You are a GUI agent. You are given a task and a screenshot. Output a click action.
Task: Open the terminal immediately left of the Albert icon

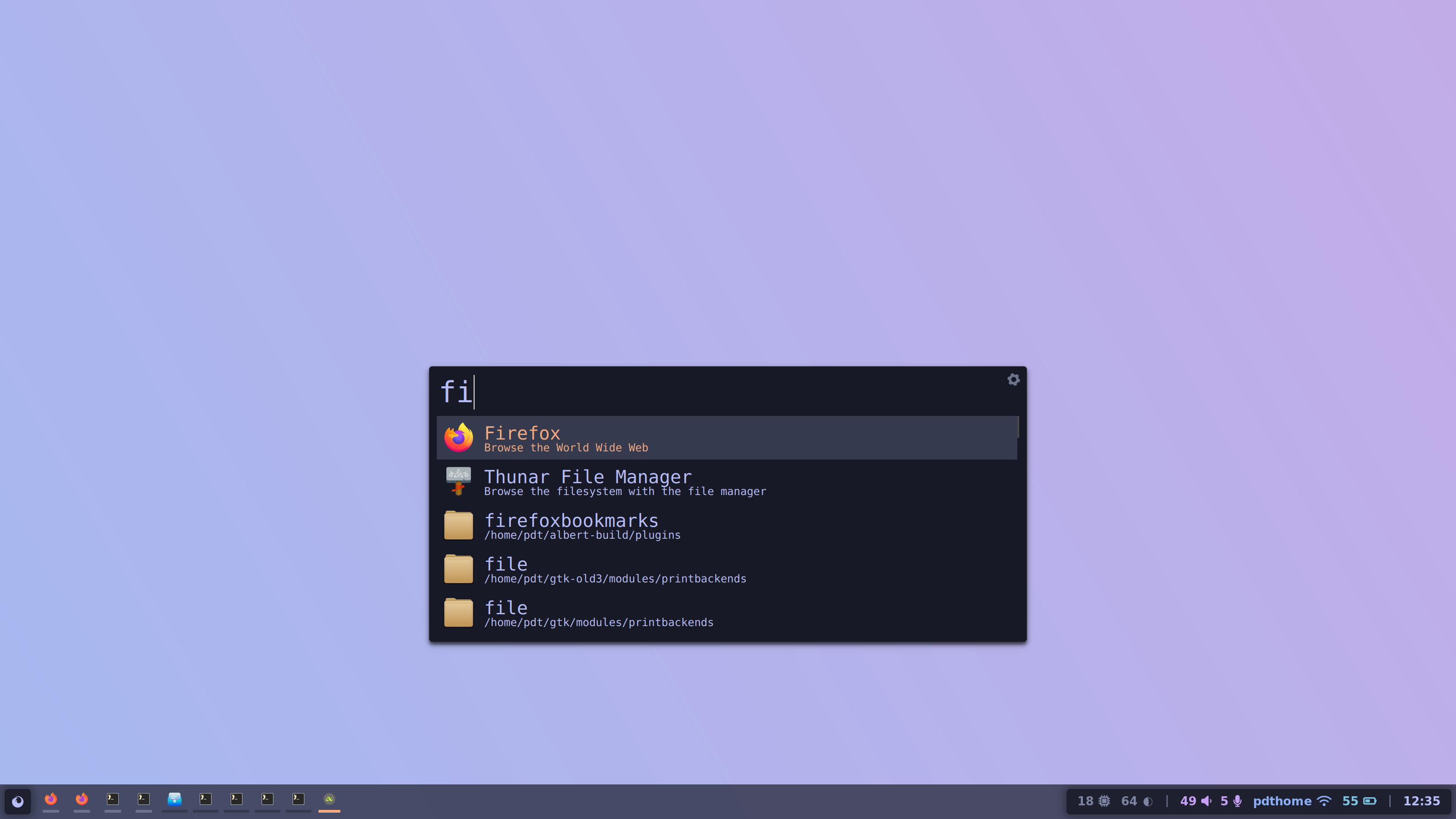click(x=298, y=799)
